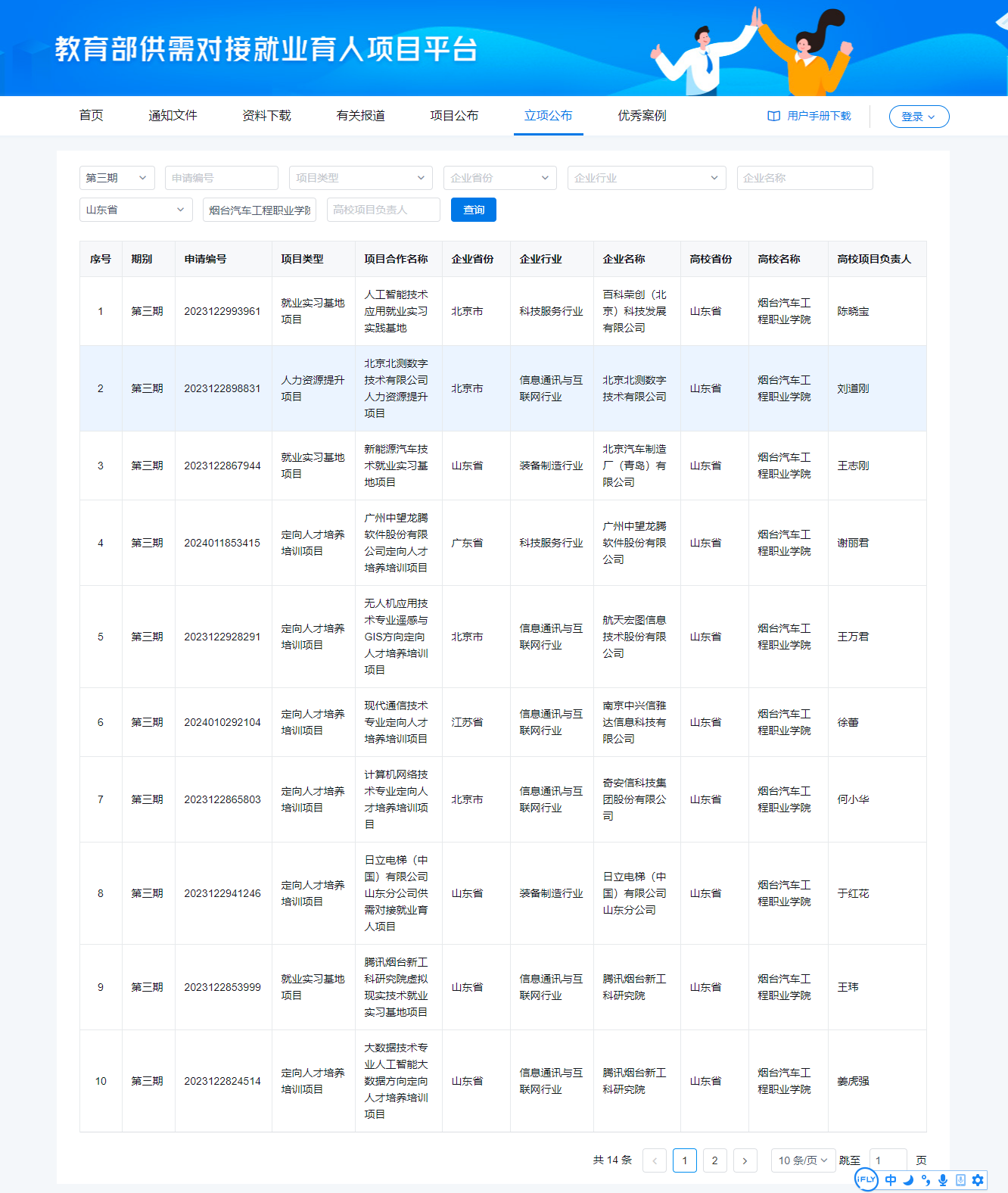The height and width of the screenshot is (1193, 1008).
Task: Click the iFLY input method logo
Action: pos(866,1179)
